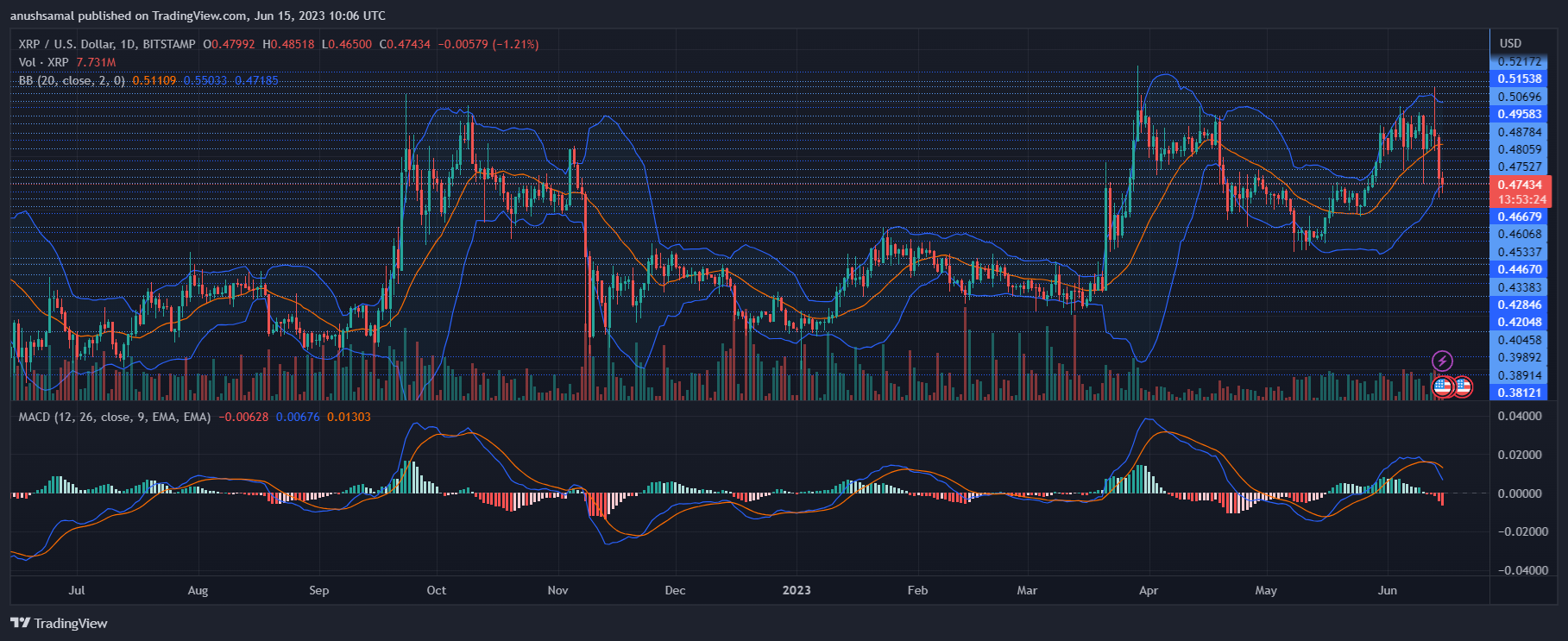Click the purple lightning bolt event icon
The height and width of the screenshot is (641, 1568).
coord(1442,361)
